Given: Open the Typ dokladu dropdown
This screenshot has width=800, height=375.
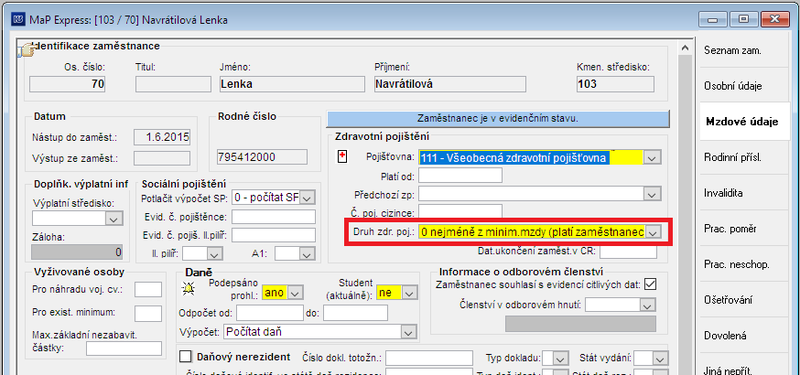Looking at the screenshot, I should tap(561, 358).
